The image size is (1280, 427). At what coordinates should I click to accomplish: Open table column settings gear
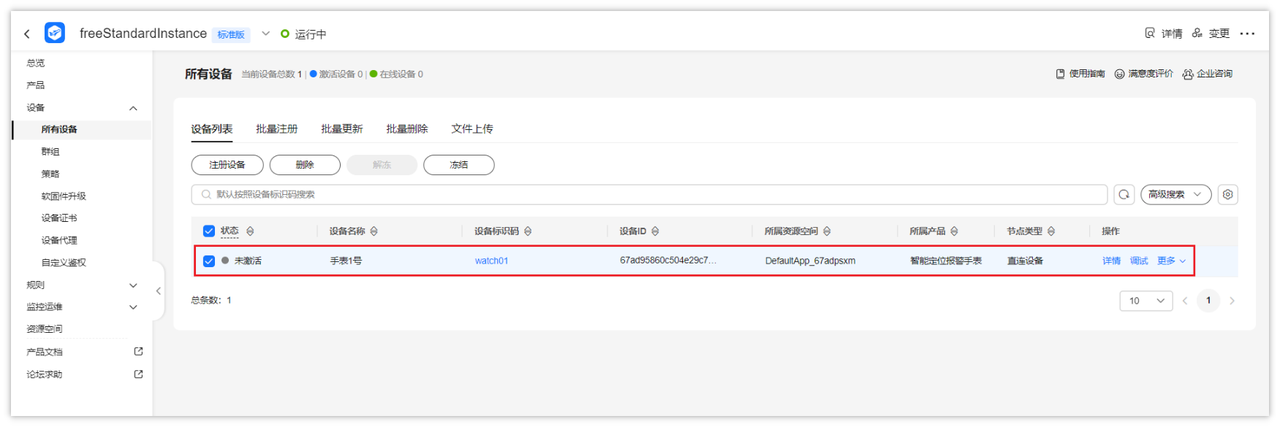1228,194
